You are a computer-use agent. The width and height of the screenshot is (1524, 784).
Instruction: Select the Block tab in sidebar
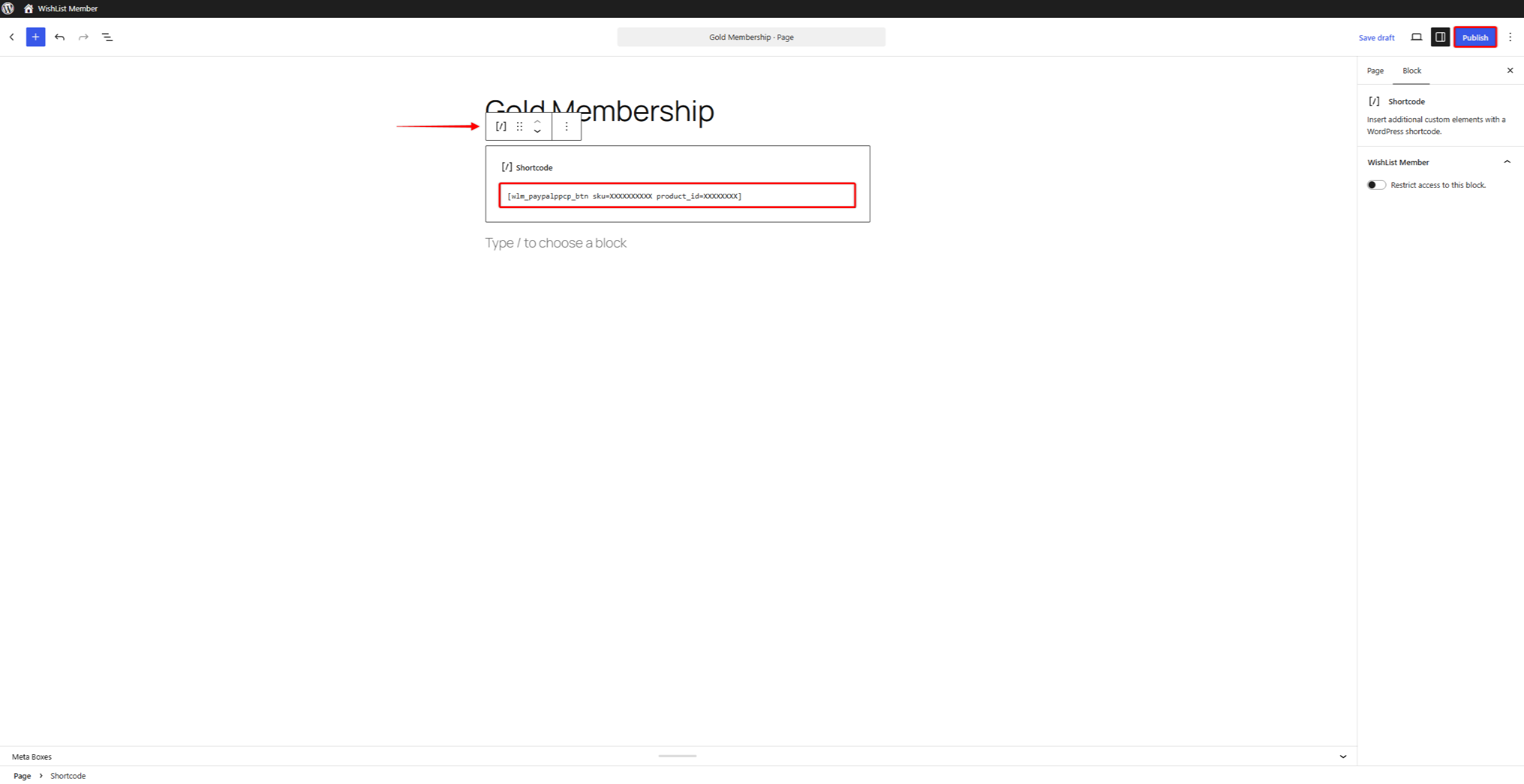(1411, 70)
